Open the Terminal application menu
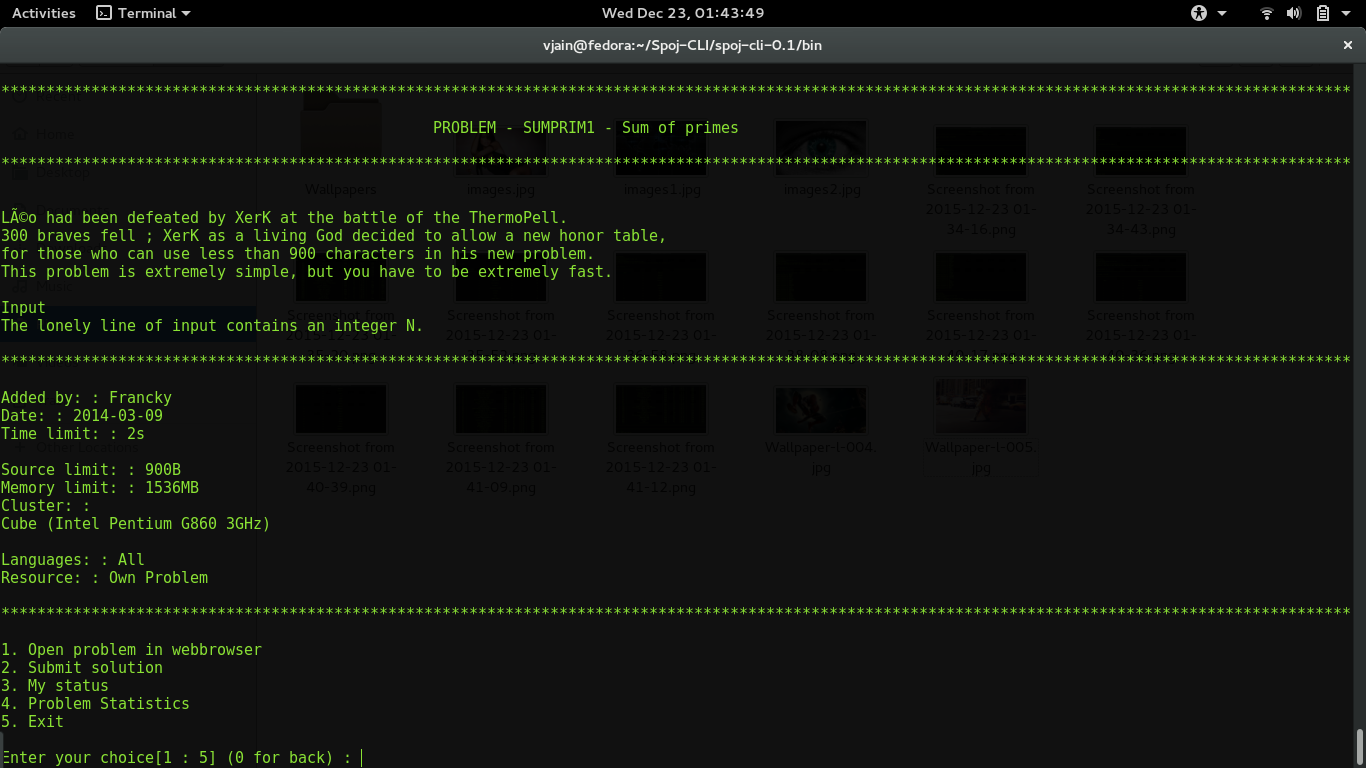The image size is (1366, 768). coord(143,13)
